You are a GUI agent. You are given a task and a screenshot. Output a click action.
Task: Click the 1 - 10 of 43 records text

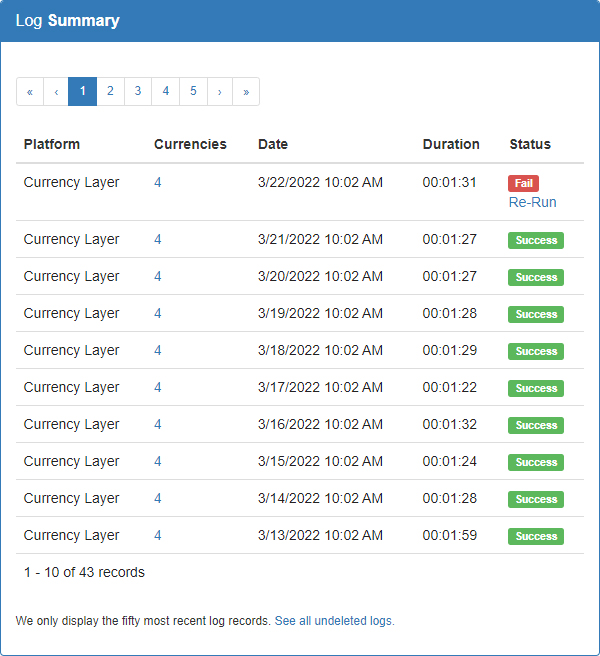84,572
